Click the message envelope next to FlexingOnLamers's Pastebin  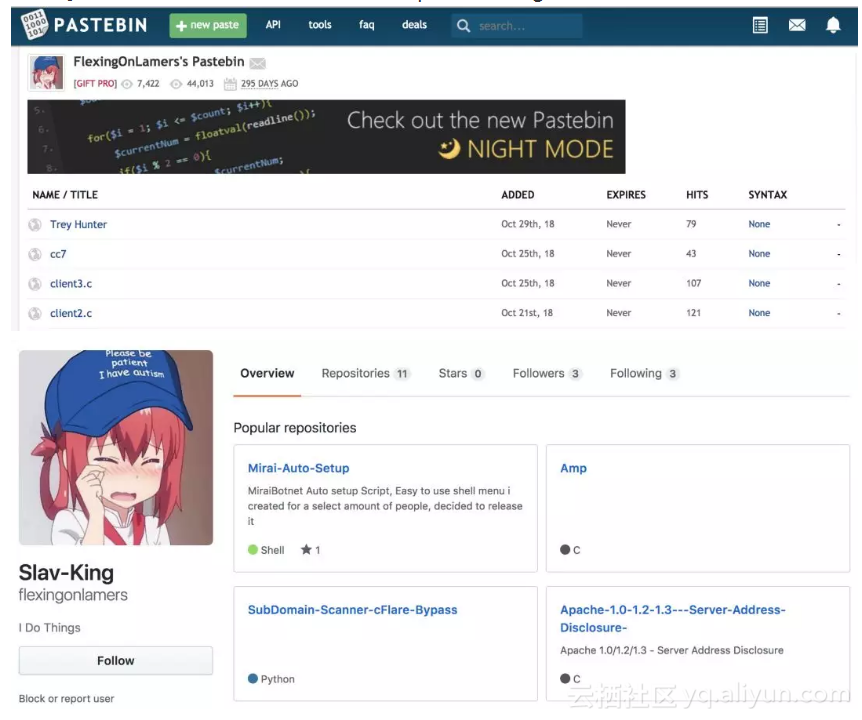[257, 63]
